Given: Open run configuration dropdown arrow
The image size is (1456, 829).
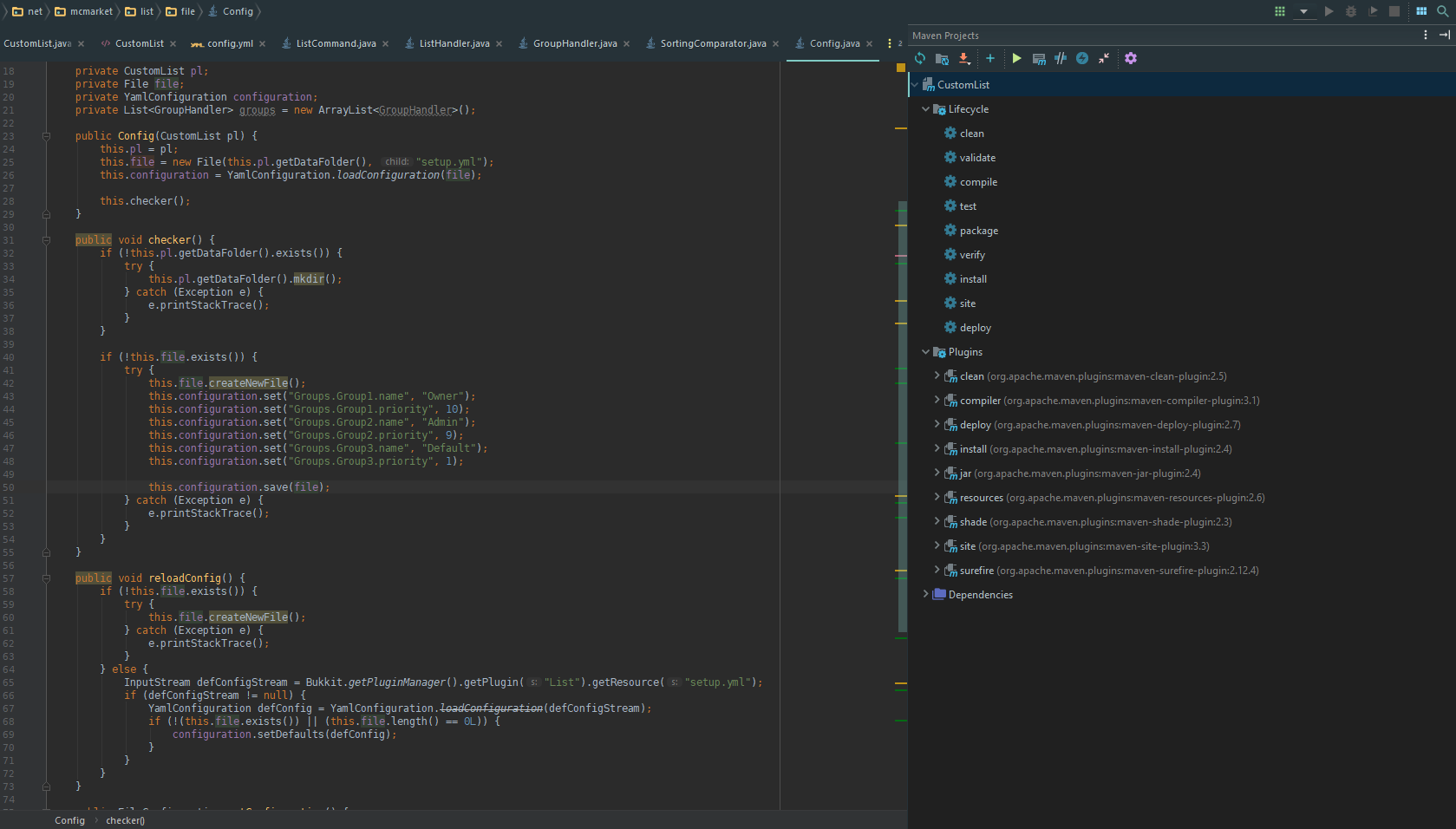Looking at the screenshot, I should (1303, 11).
